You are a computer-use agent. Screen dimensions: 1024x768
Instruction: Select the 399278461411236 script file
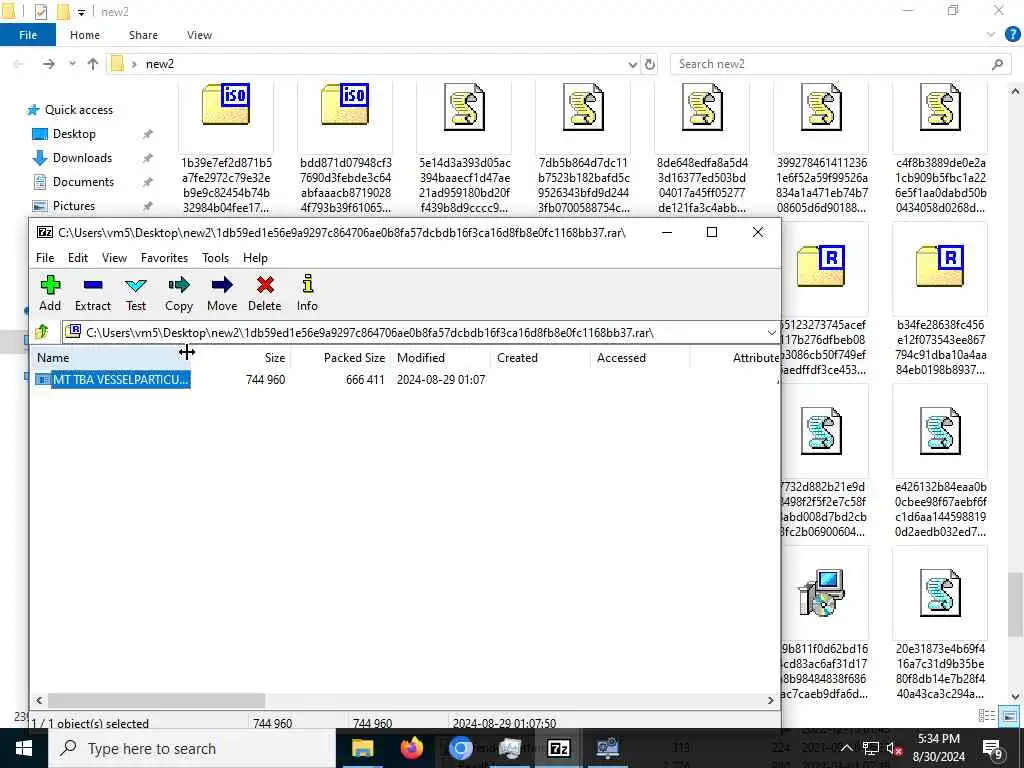pyautogui.click(x=822, y=148)
